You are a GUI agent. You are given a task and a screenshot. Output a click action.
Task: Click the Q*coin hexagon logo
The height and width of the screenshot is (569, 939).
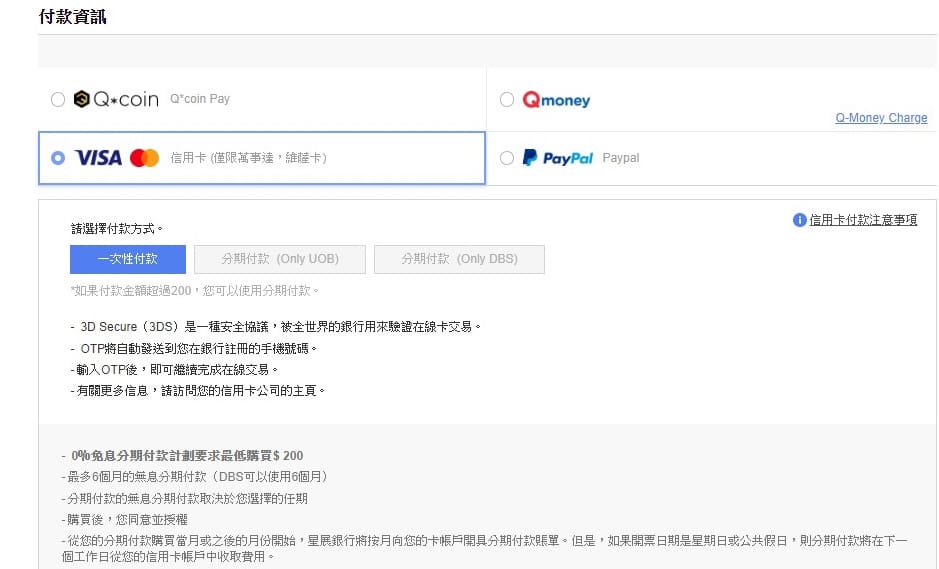point(82,99)
